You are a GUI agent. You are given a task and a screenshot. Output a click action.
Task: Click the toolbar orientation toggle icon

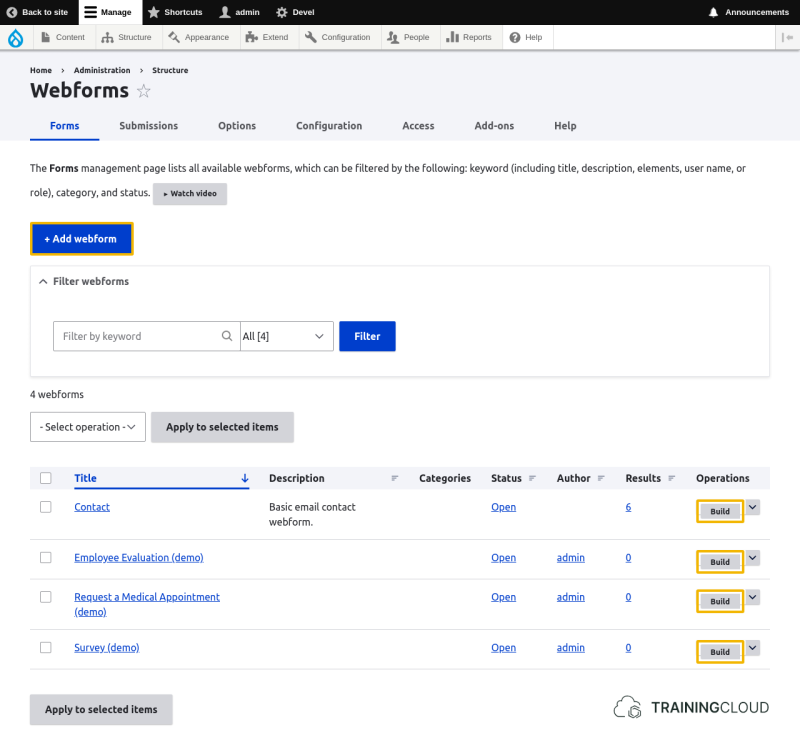tap(787, 37)
